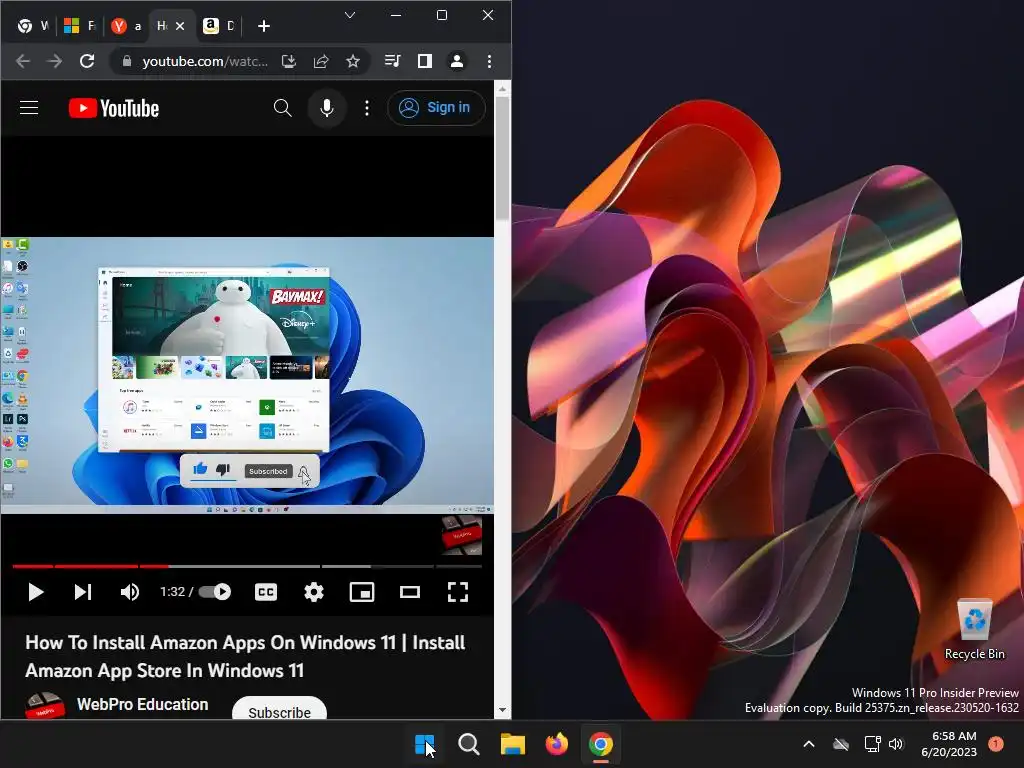The width and height of the screenshot is (1024, 768).
Task: Open YouTube search magnifier
Action: (x=282, y=108)
